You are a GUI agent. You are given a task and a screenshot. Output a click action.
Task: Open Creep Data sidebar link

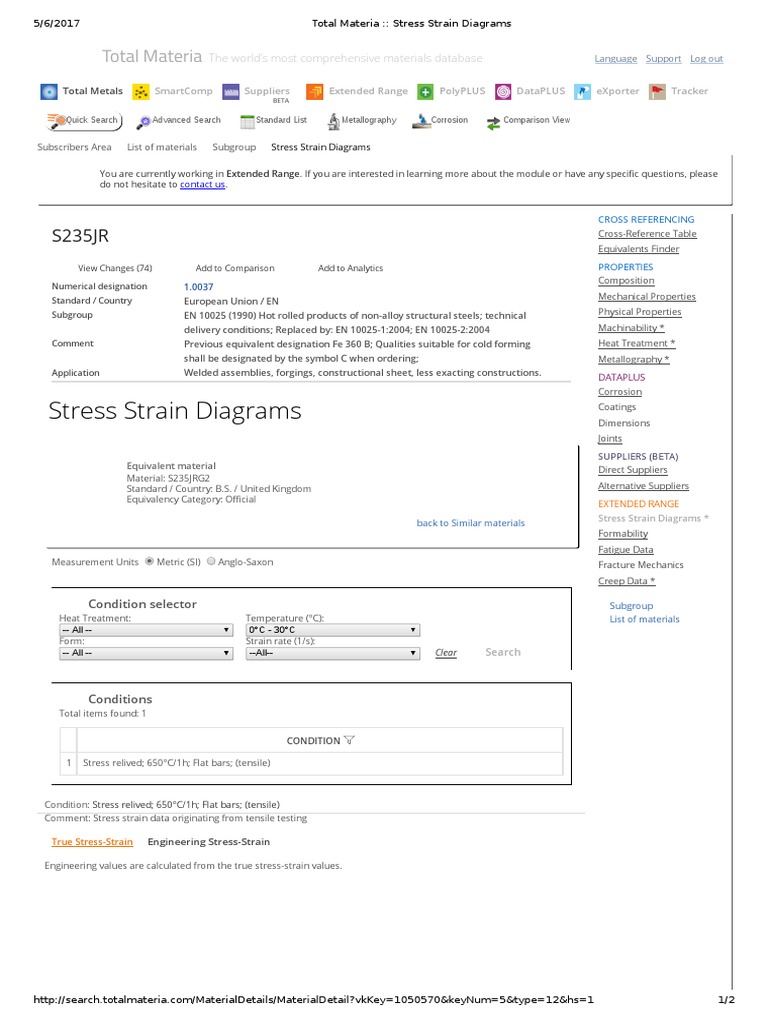pyautogui.click(x=627, y=581)
